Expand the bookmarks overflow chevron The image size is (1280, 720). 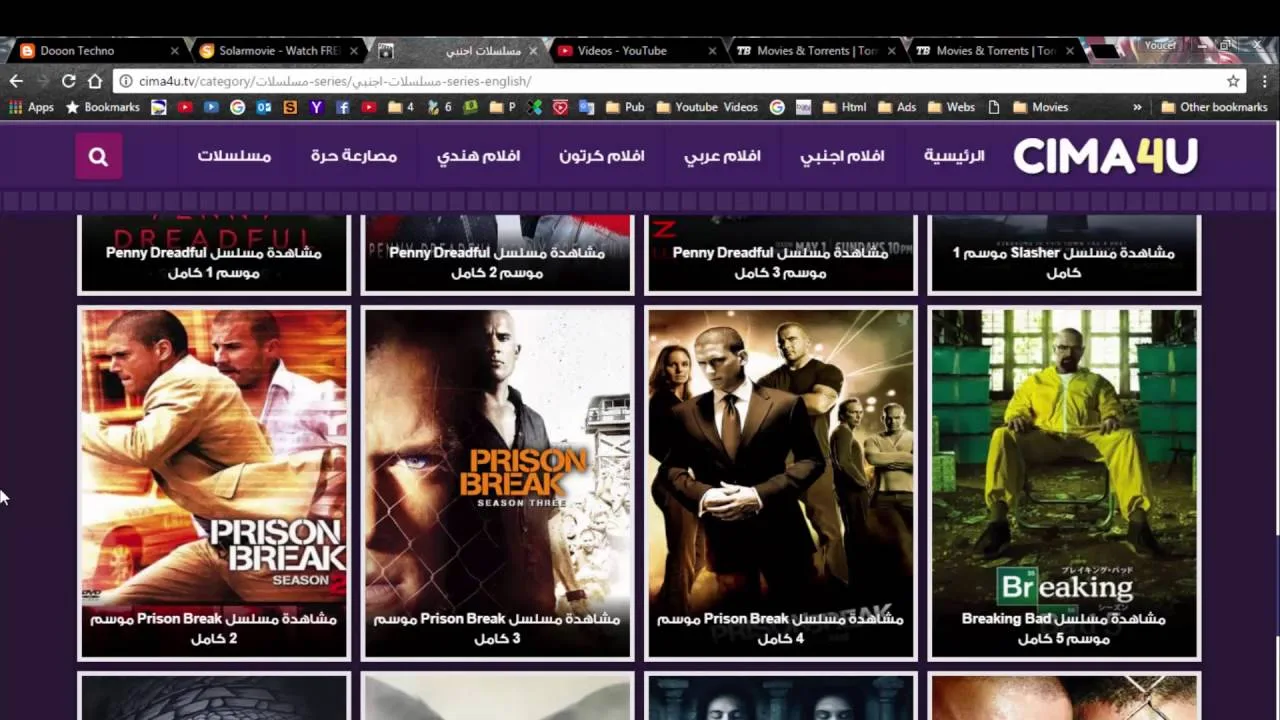1137,107
